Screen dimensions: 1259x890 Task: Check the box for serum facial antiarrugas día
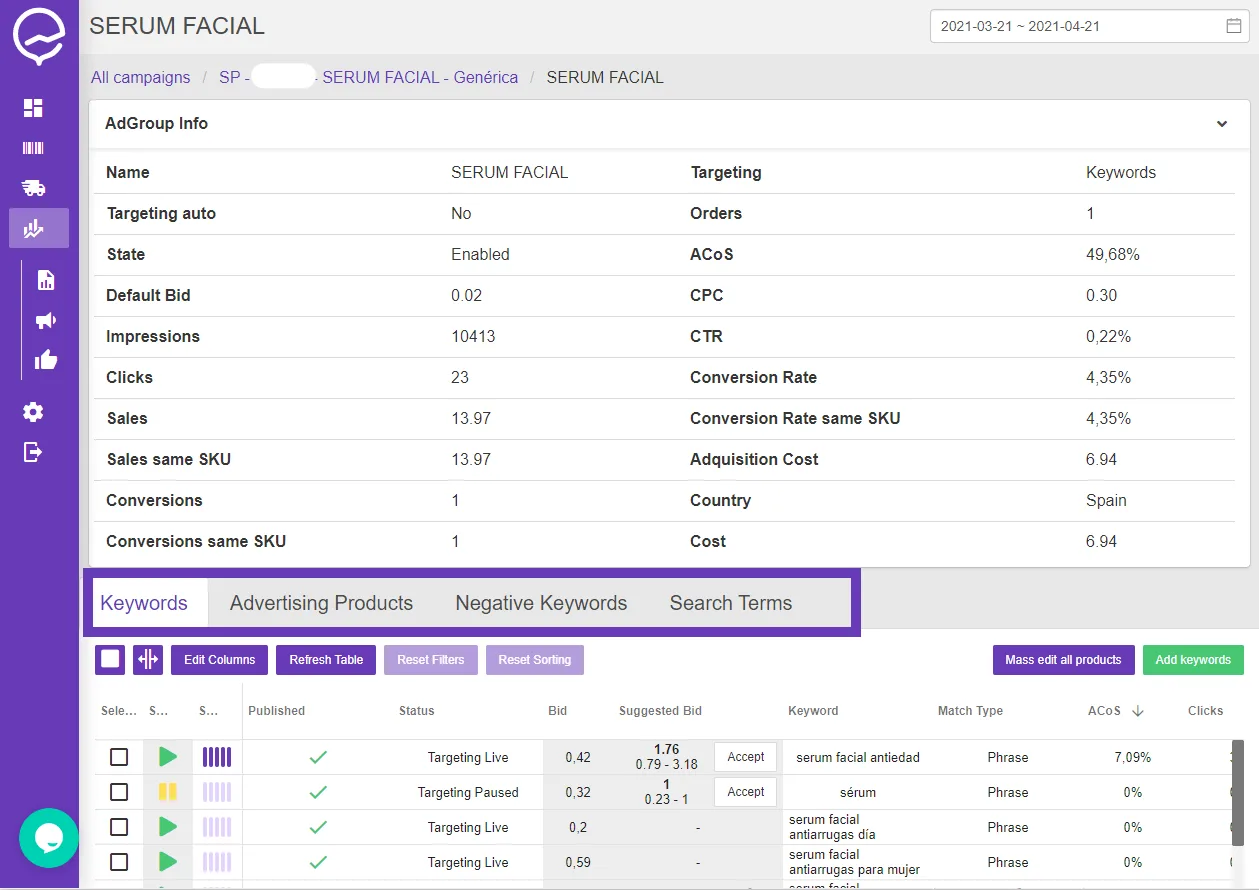[x=119, y=827]
